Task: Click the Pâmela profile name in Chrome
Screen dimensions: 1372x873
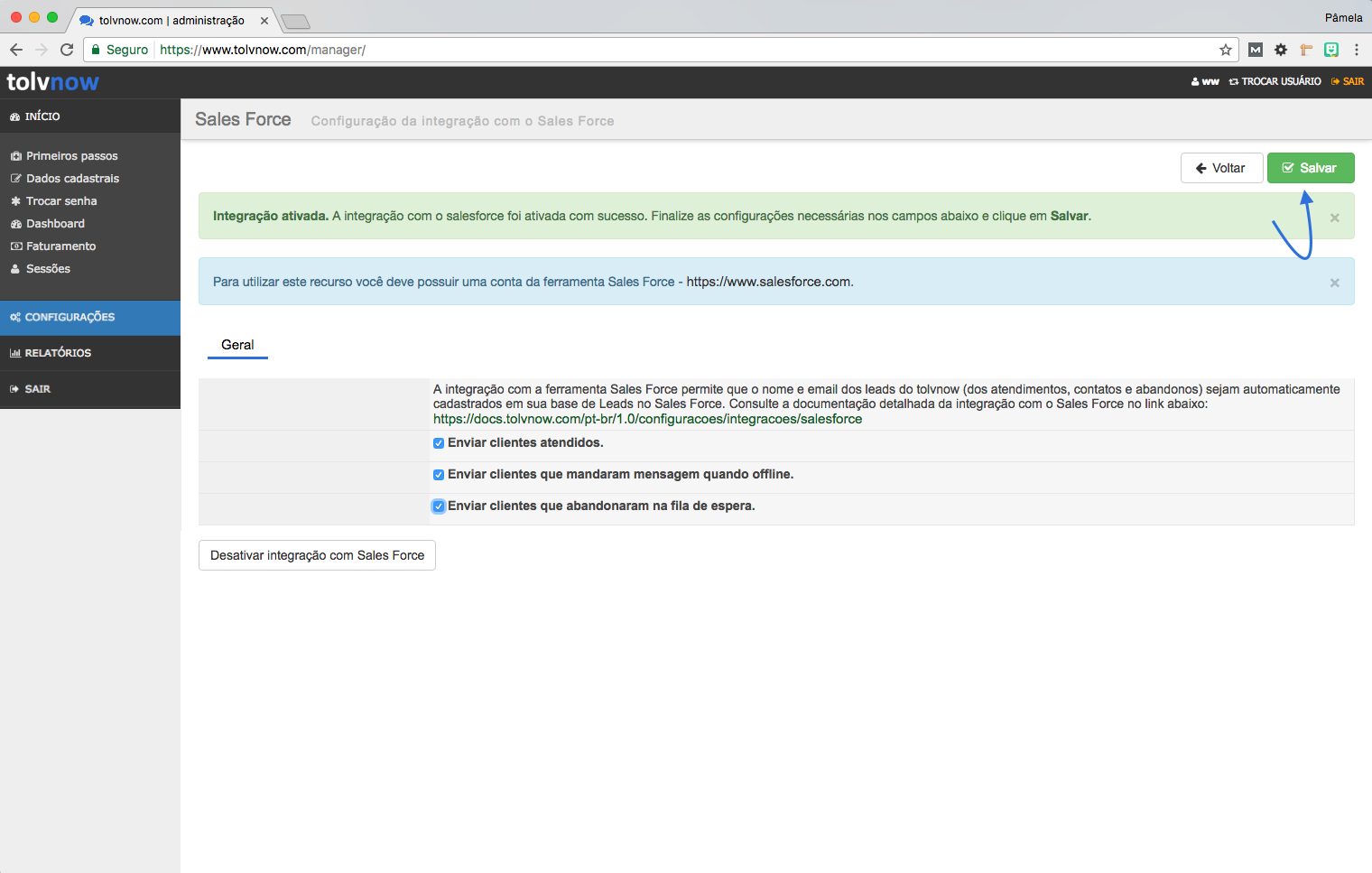Action: [1343, 18]
